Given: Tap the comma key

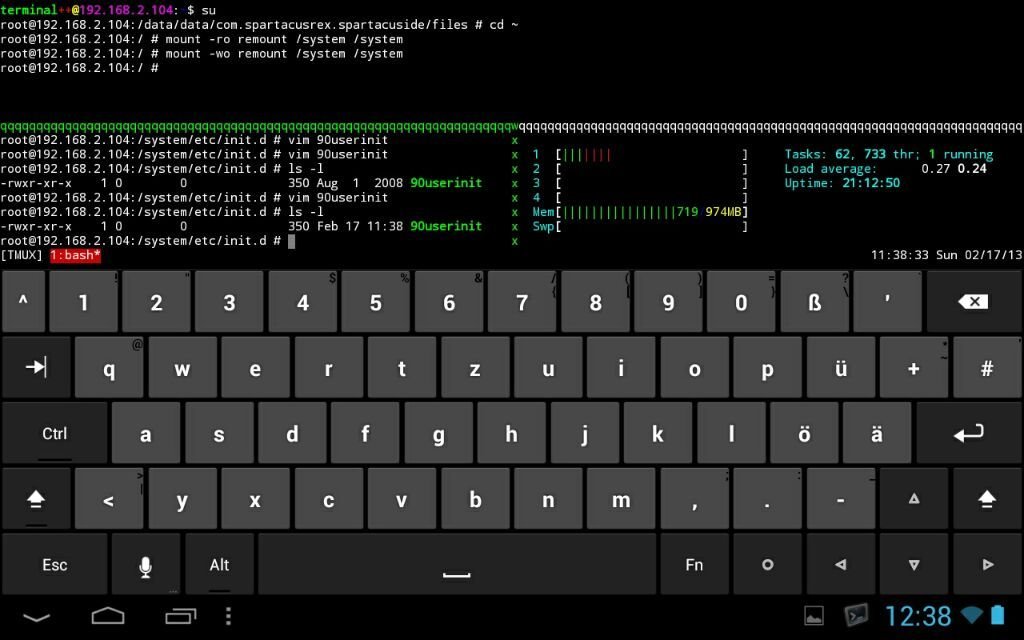Looking at the screenshot, I should (694, 499).
